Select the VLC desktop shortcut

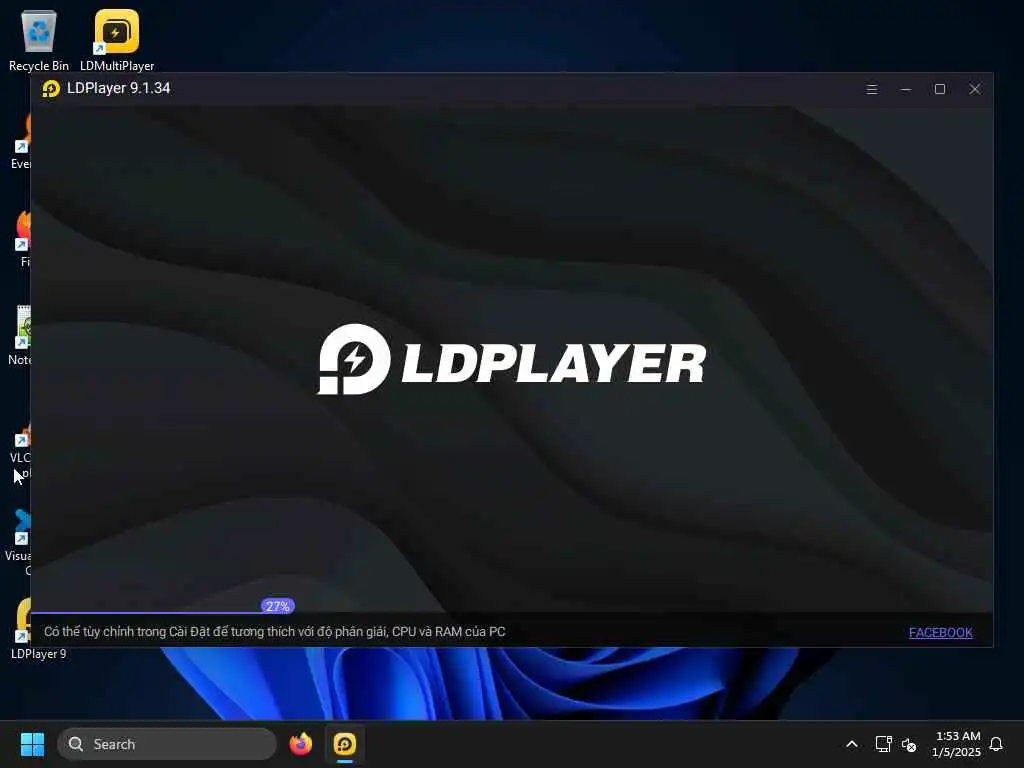click(x=21, y=451)
